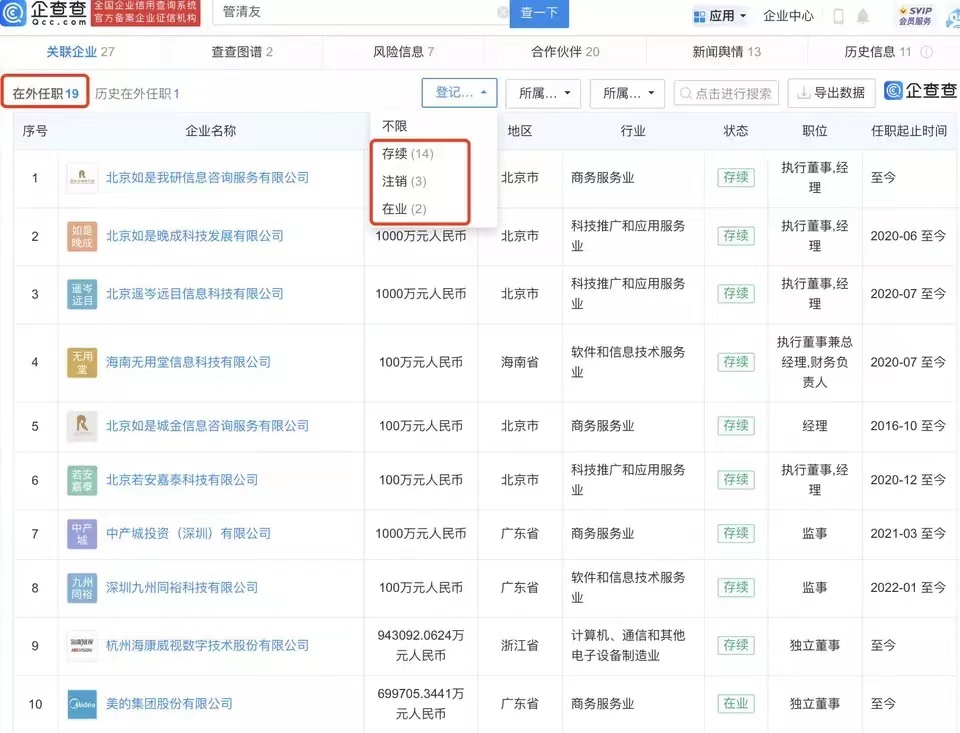960x733 pixels.
Task: Open 中产城投资（深圳）有限公司 link
Action: coord(188,533)
